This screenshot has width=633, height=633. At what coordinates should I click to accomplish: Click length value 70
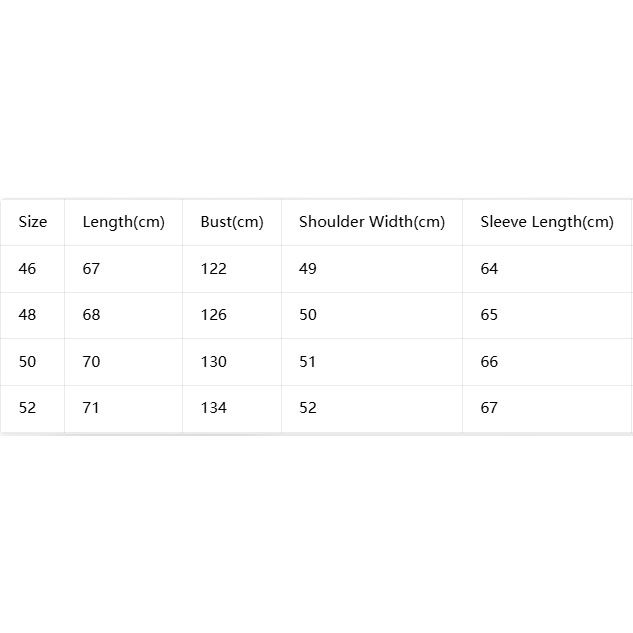[x=91, y=362]
